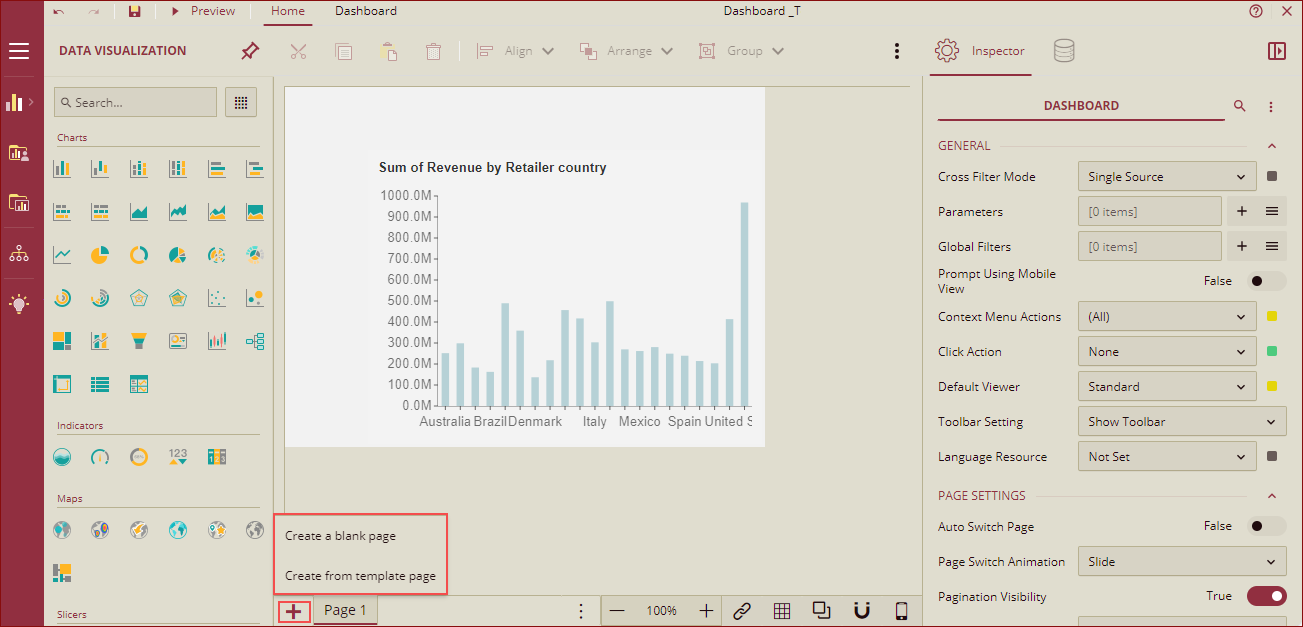Turn off Pagination Visibility toggle

[x=1266, y=596]
